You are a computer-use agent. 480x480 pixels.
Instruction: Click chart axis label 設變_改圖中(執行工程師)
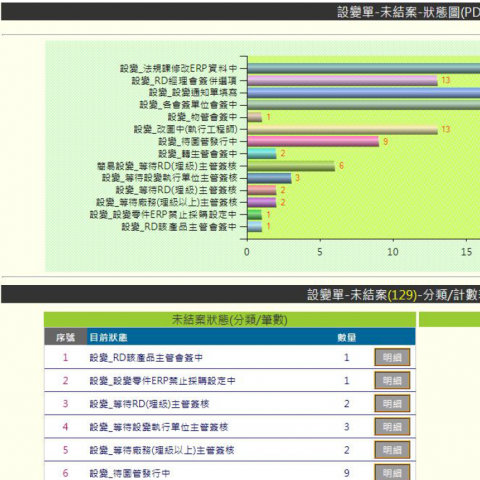(186, 129)
